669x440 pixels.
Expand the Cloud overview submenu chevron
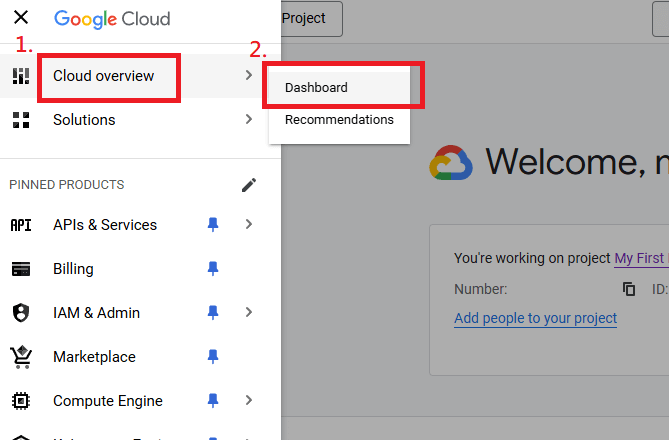point(249,76)
